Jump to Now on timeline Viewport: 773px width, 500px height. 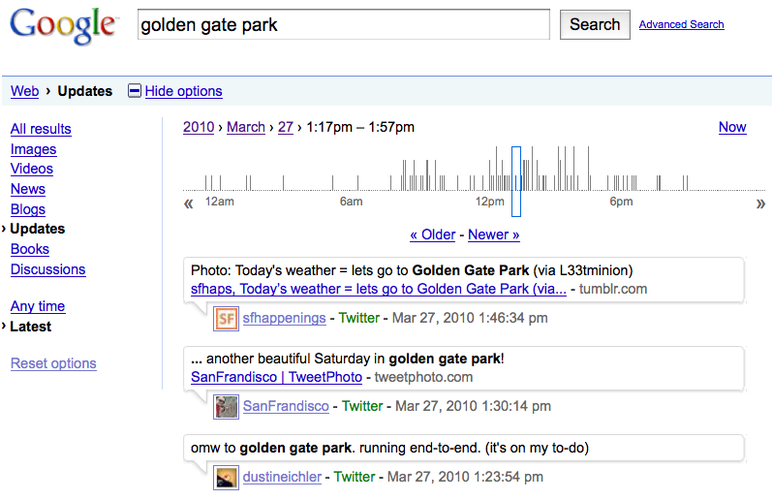click(x=732, y=127)
